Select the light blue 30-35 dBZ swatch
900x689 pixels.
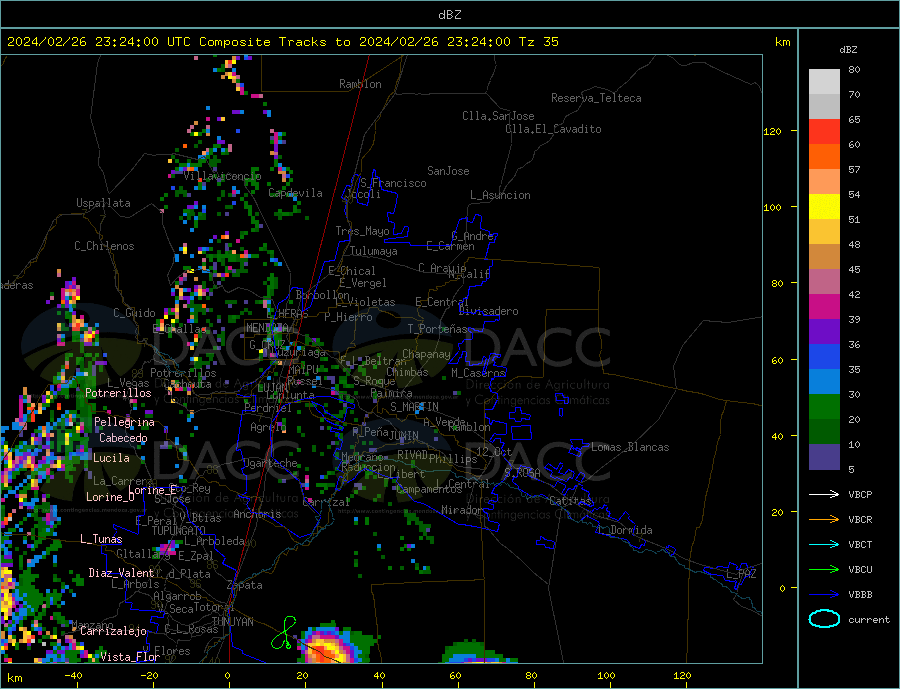click(824, 382)
